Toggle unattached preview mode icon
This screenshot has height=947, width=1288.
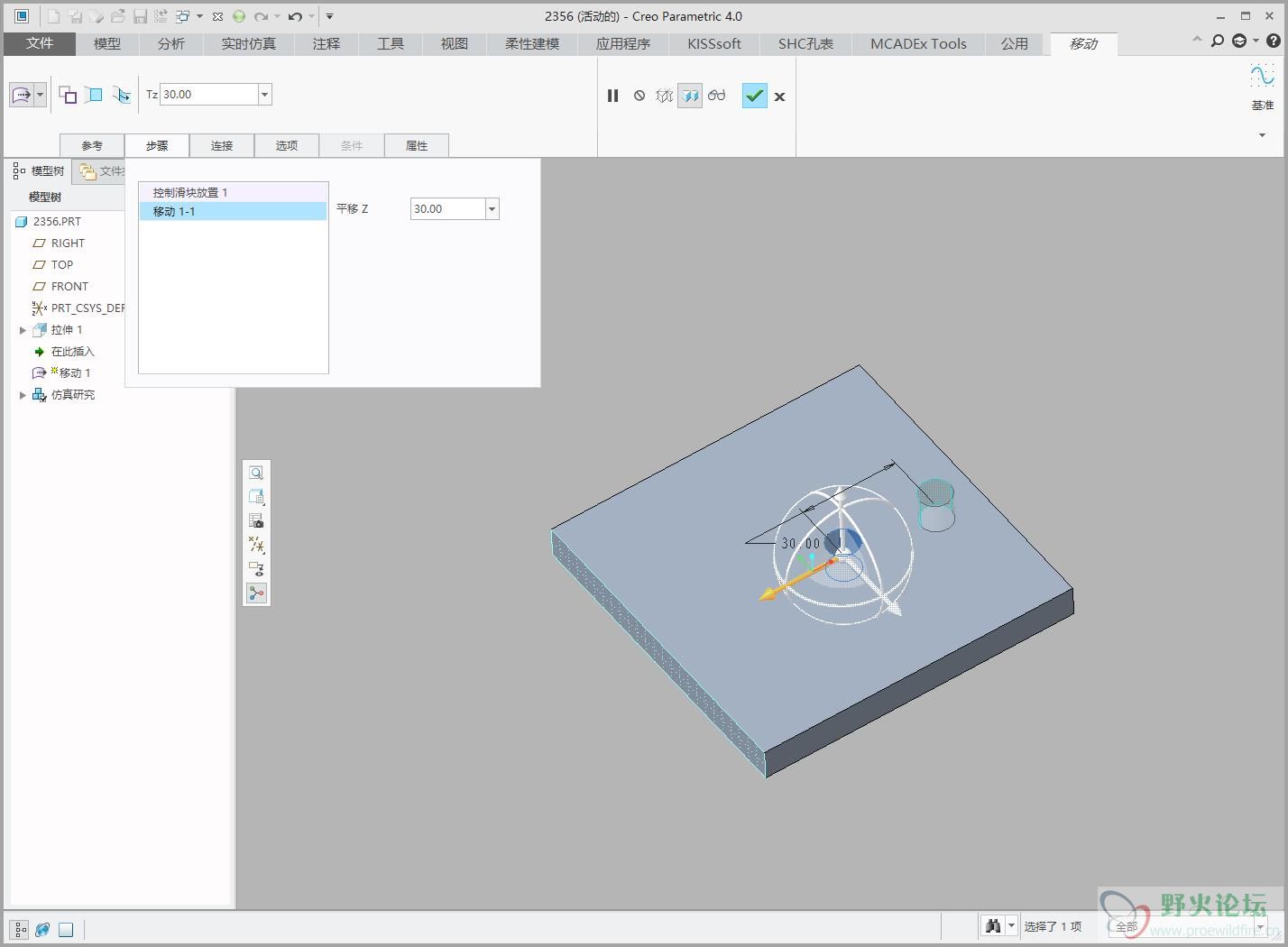coord(665,96)
